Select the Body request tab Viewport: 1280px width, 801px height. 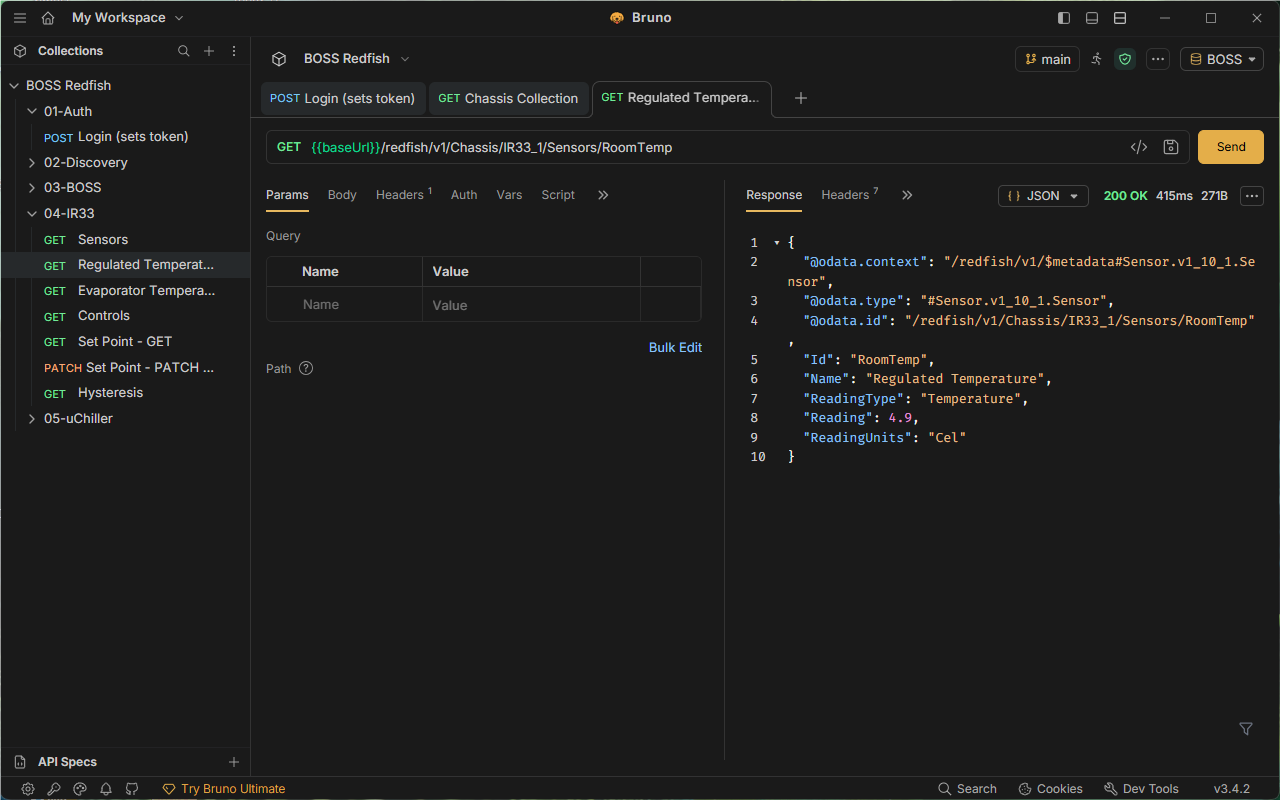(342, 195)
